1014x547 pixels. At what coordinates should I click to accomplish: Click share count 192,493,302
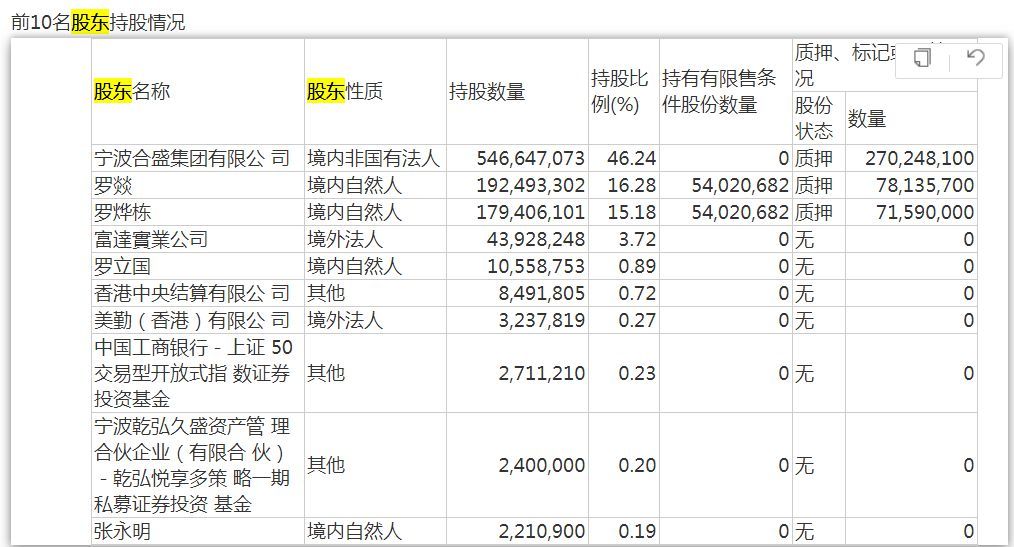[530, 186]
